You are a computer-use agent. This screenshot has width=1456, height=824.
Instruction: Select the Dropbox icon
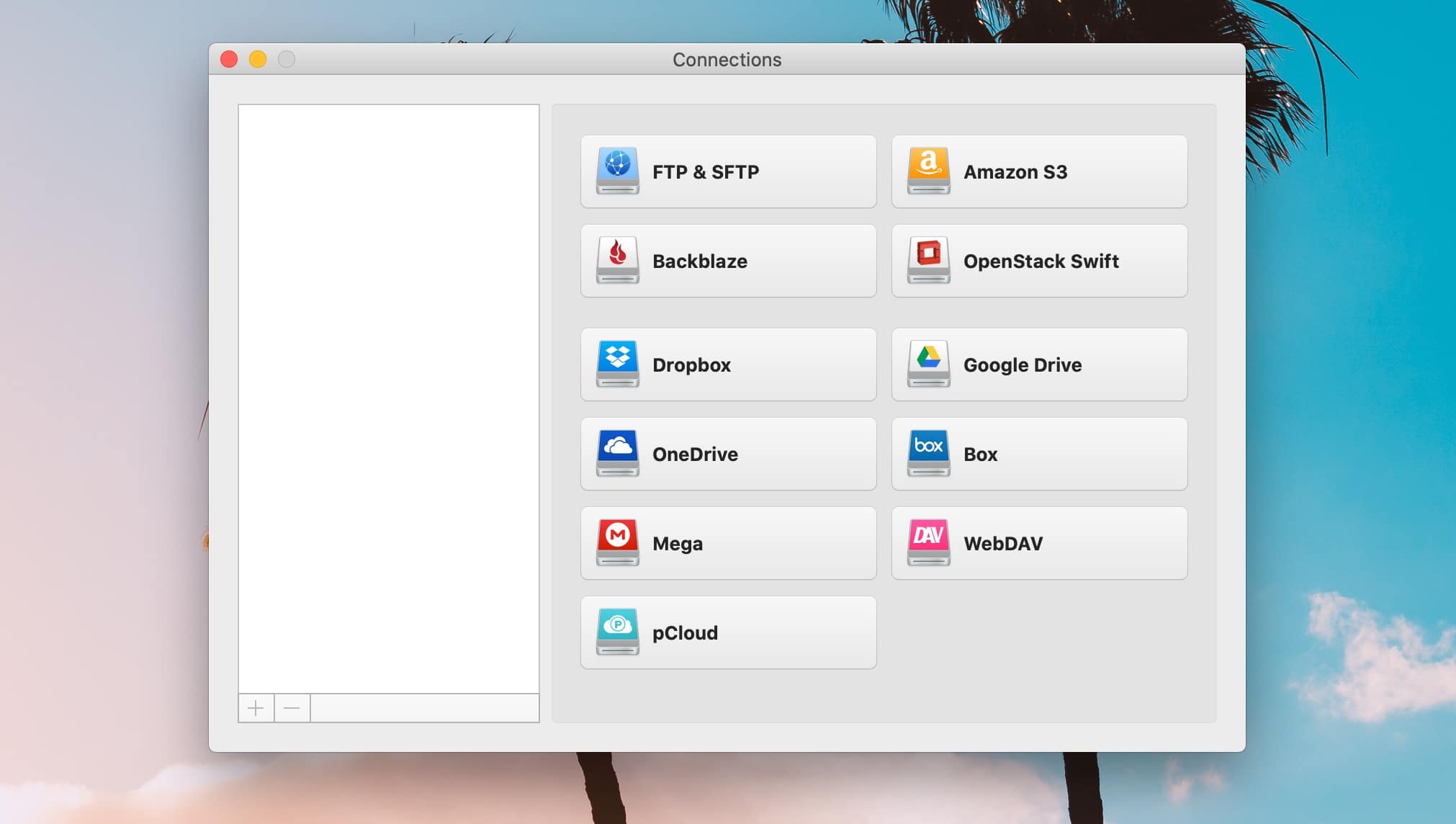click(616, 364)
